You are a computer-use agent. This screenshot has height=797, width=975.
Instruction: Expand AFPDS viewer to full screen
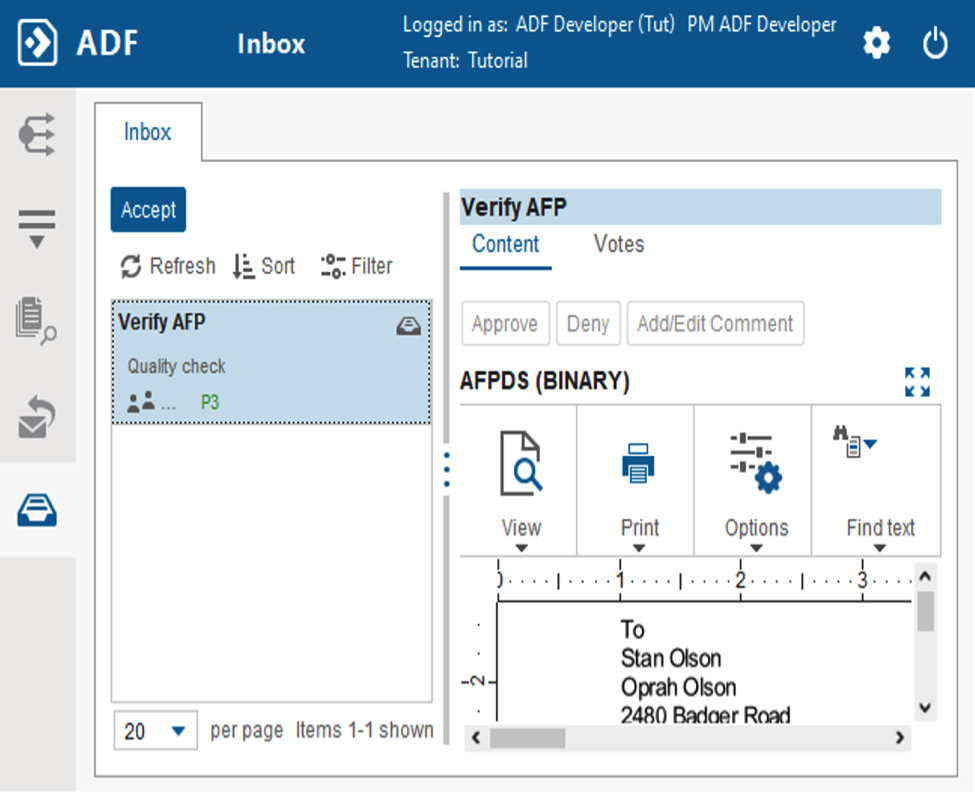[x=917, y=382]
